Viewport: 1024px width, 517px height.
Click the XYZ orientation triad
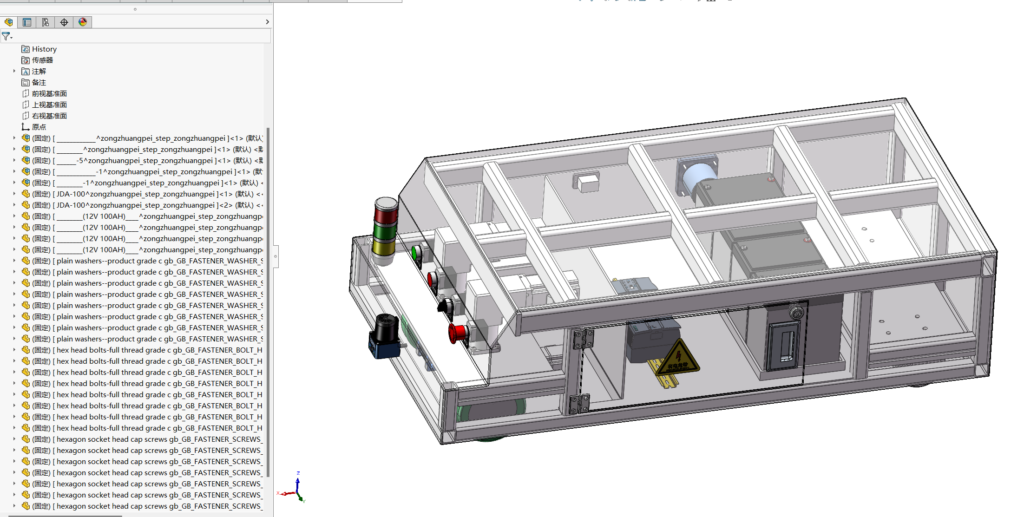click(297, 487)
